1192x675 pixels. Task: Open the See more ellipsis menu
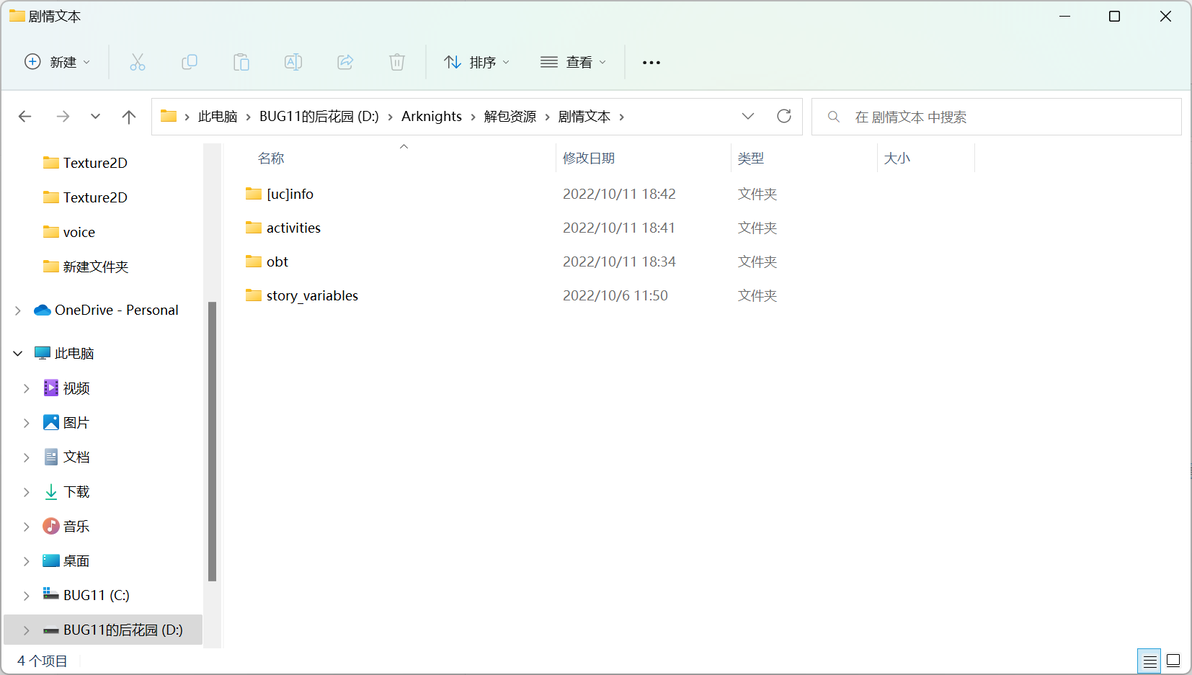point(651,62)
